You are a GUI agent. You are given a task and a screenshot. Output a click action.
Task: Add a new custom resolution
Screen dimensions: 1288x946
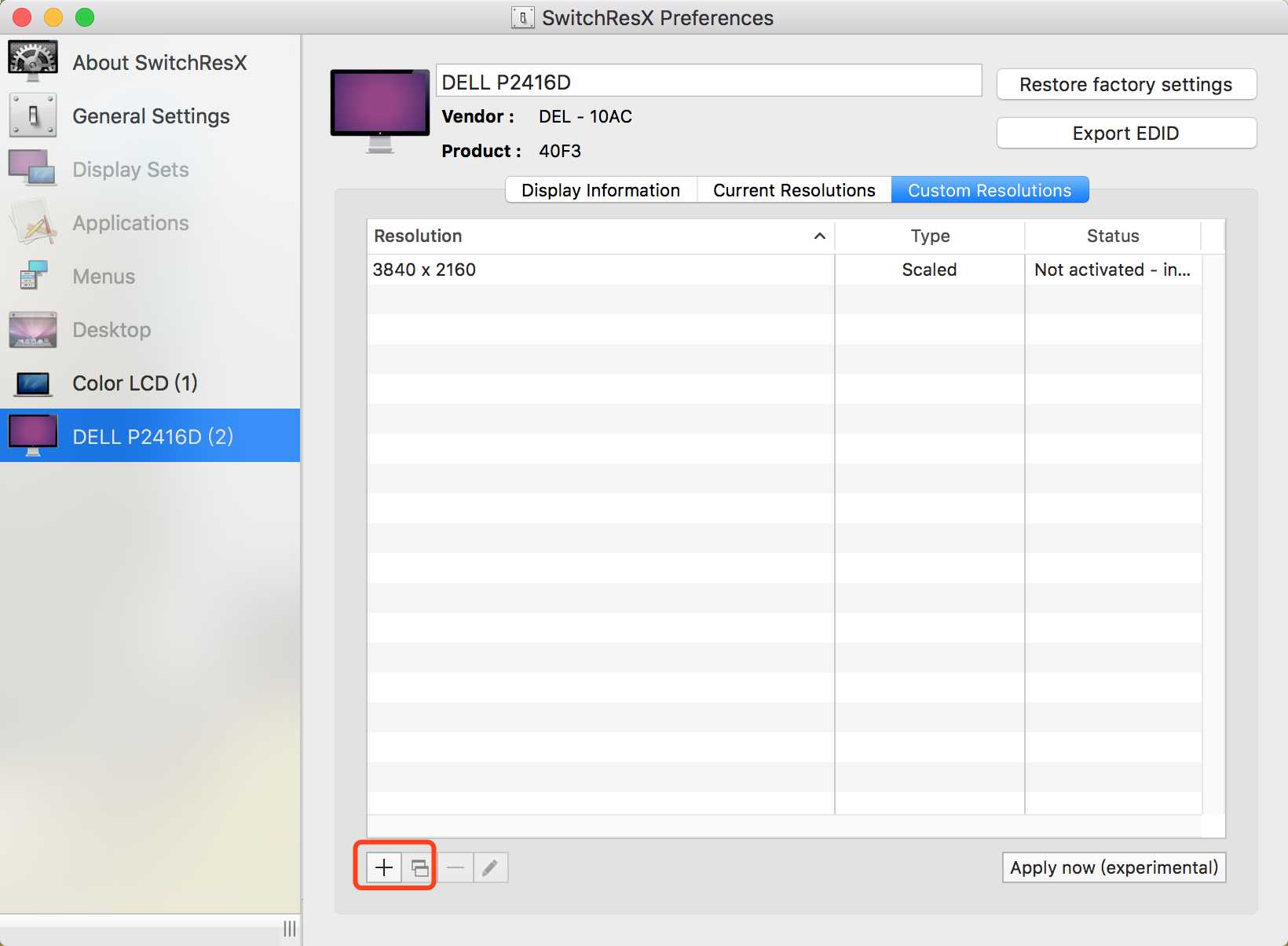(x=384, y=867)
